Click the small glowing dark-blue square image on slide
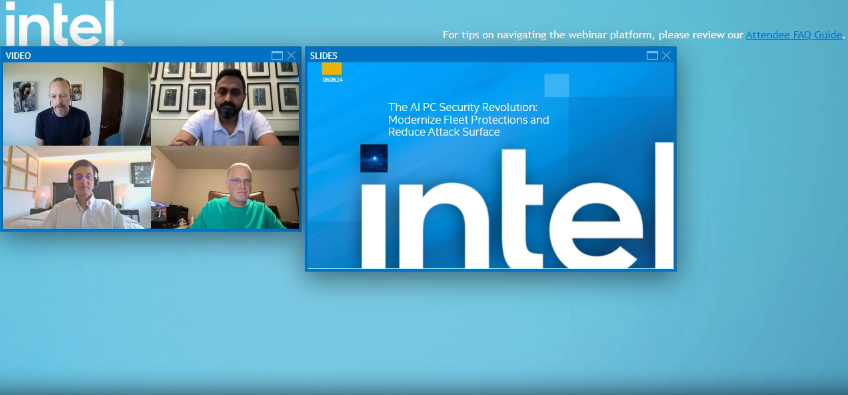Image resolution: width=848 pixels, height=395 pixels. pyautogui.click(x=374, y=158)
